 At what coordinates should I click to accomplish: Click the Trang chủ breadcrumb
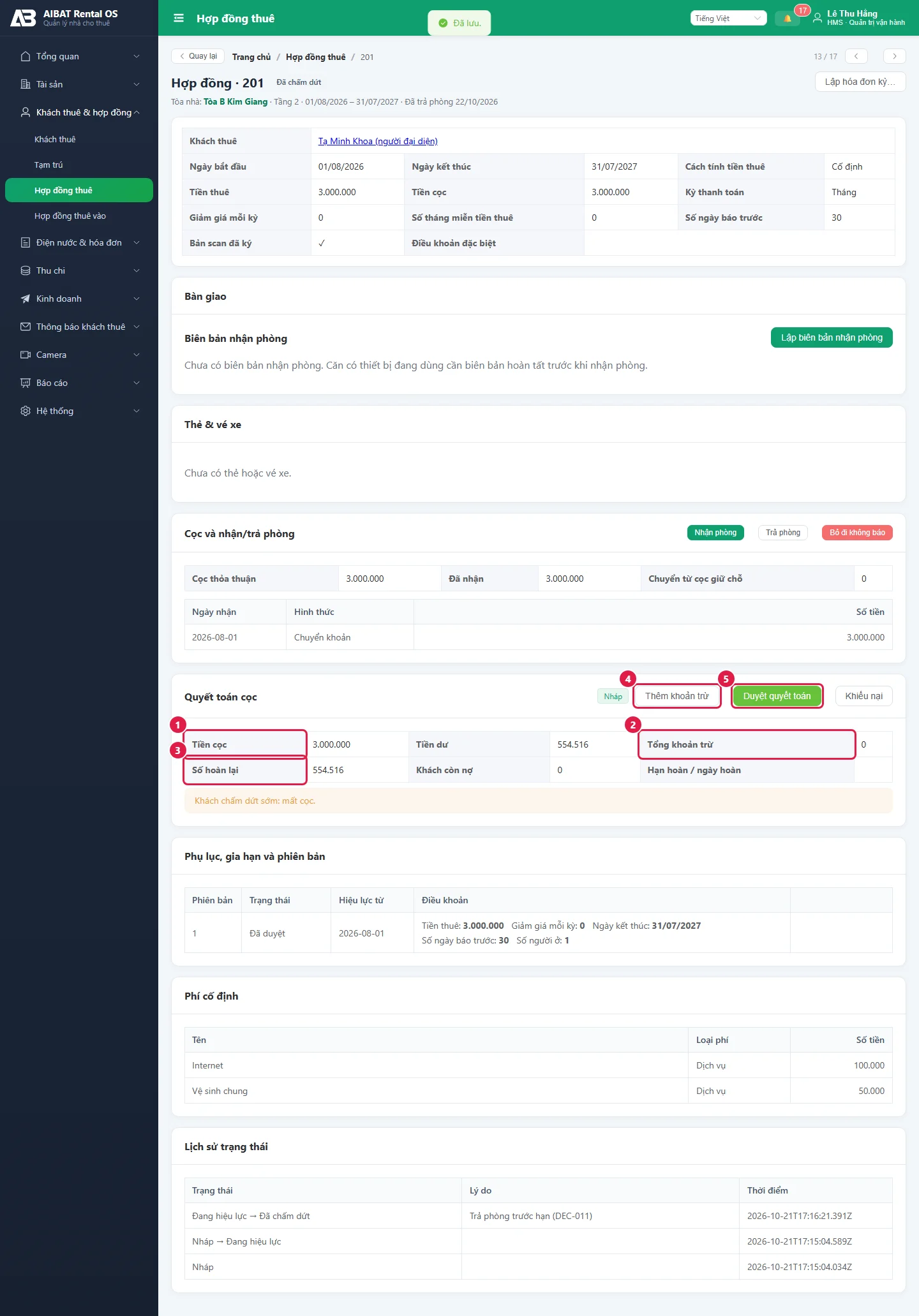point(251,57)
